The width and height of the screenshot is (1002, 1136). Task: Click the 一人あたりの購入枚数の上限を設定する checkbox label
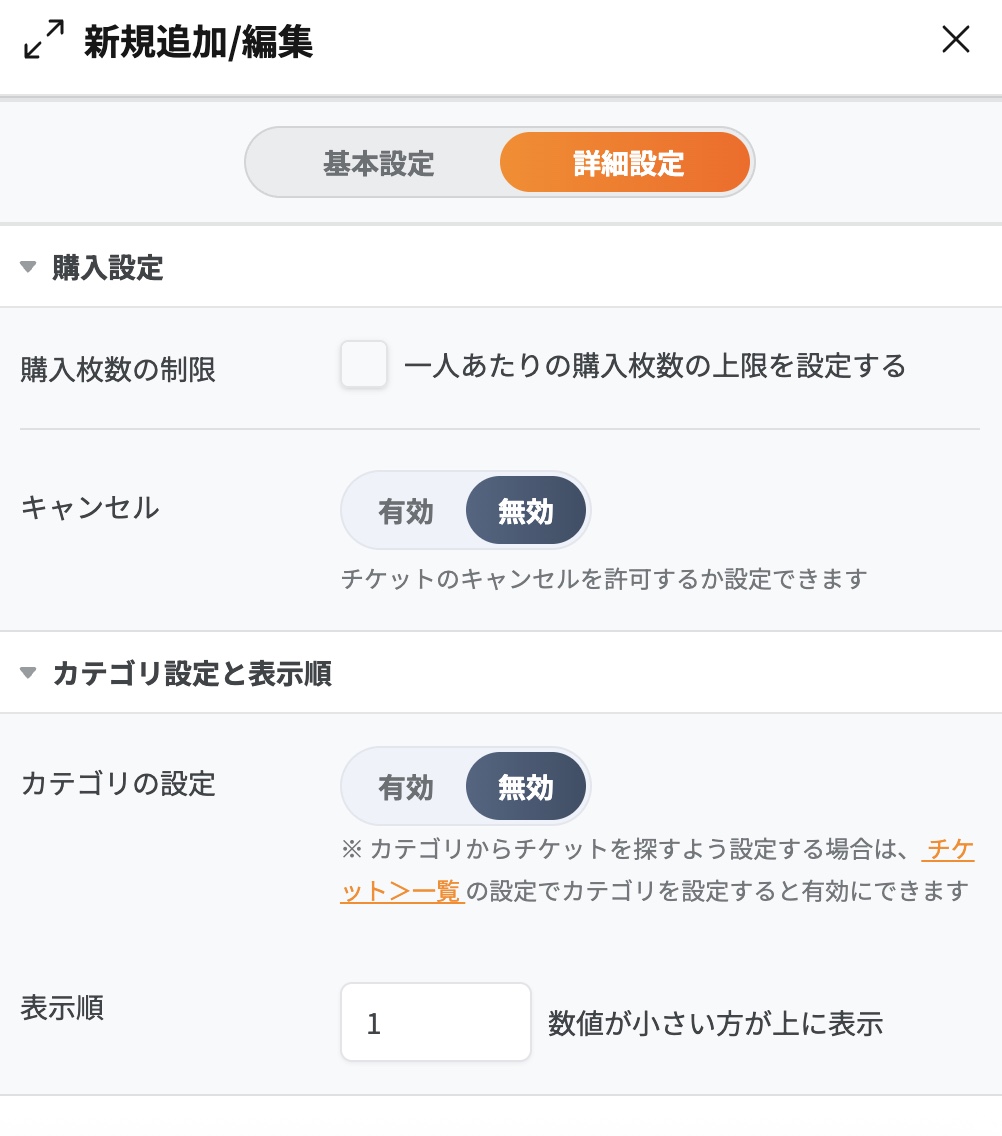655,366
